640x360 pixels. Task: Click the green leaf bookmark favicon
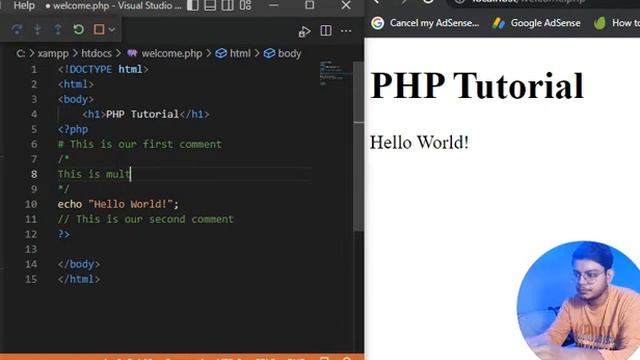click(x=600, y=23)
